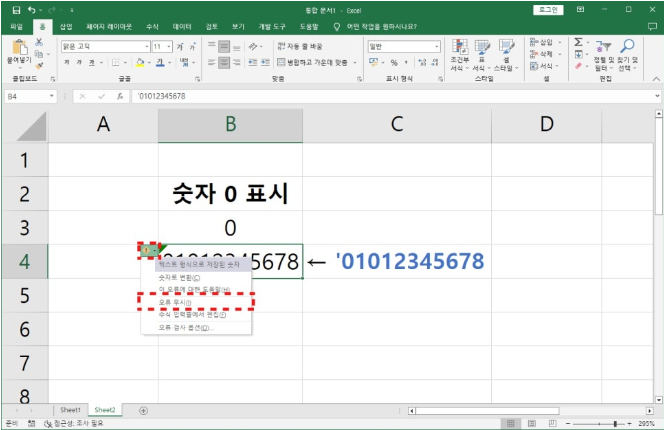Open Conditional Formatting (조건부 서식)
Viewport: 664px width, 430px height.
tap(460, 53)
